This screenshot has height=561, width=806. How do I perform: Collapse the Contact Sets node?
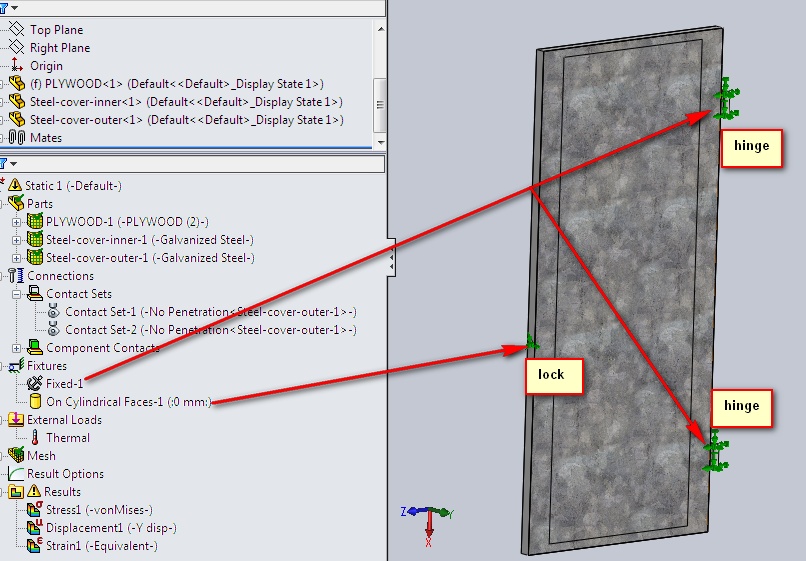[x=16, y=294]
